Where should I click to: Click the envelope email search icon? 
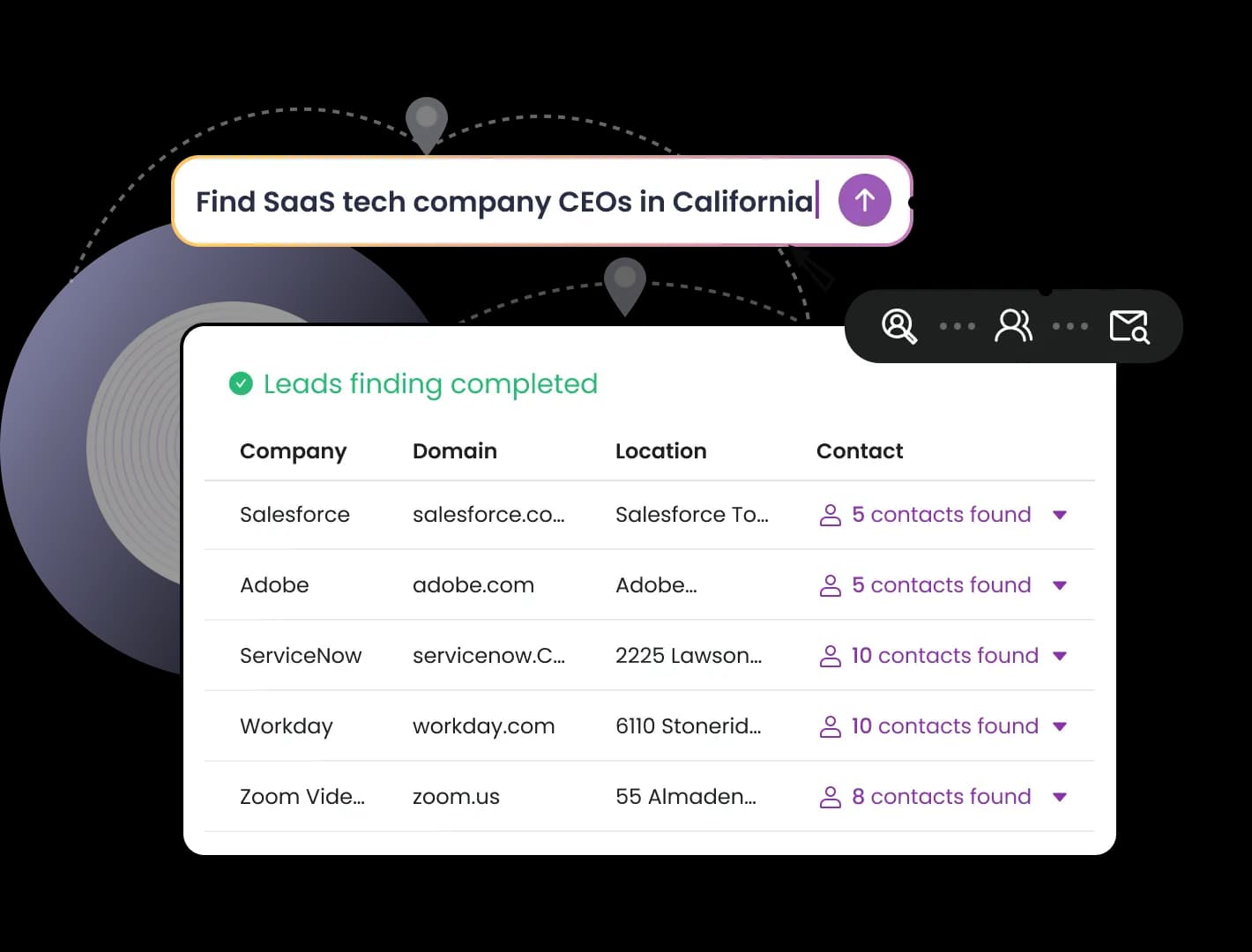tap(1129, 326)
